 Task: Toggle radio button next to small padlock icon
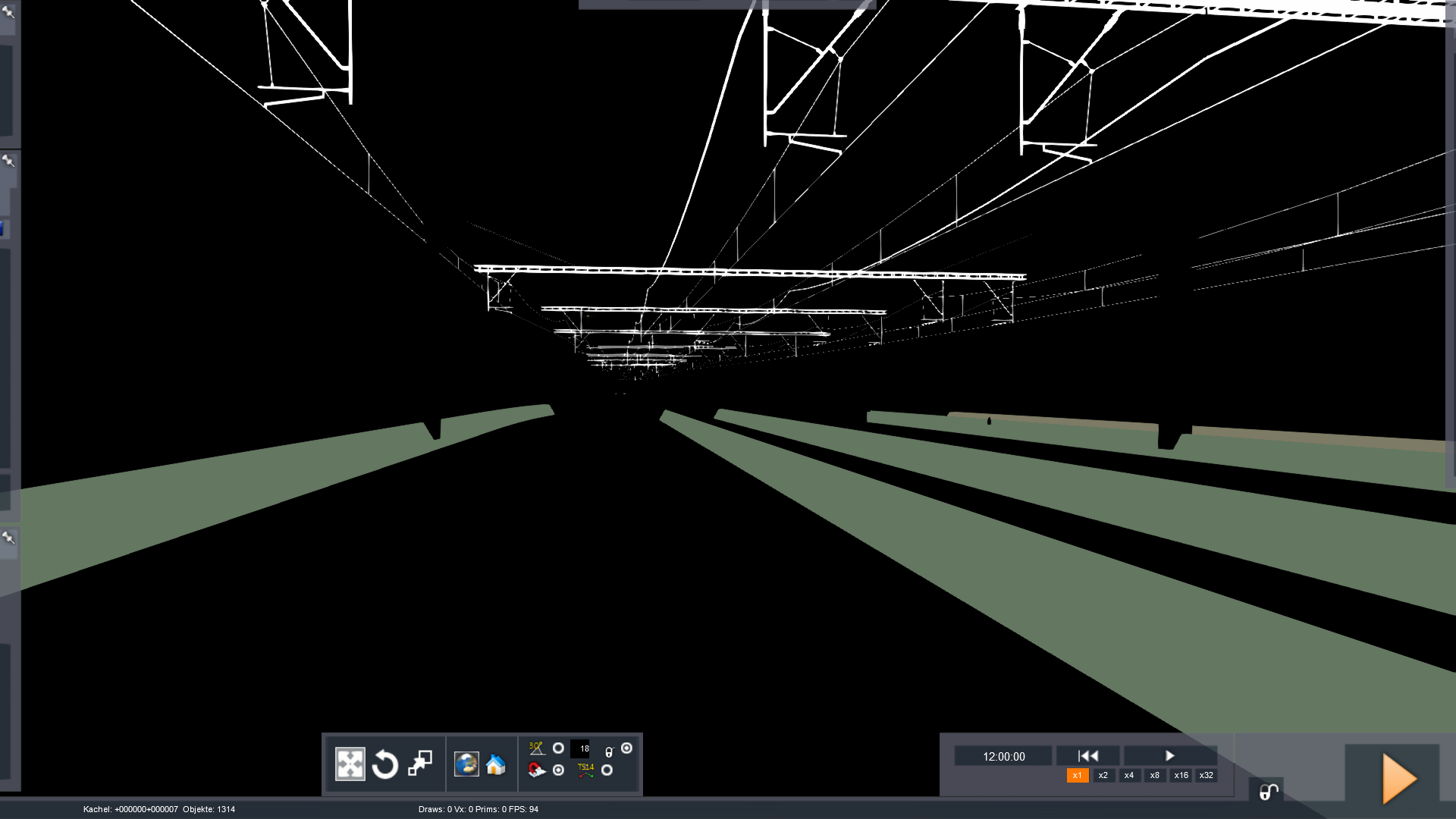[x=626, y=748]
